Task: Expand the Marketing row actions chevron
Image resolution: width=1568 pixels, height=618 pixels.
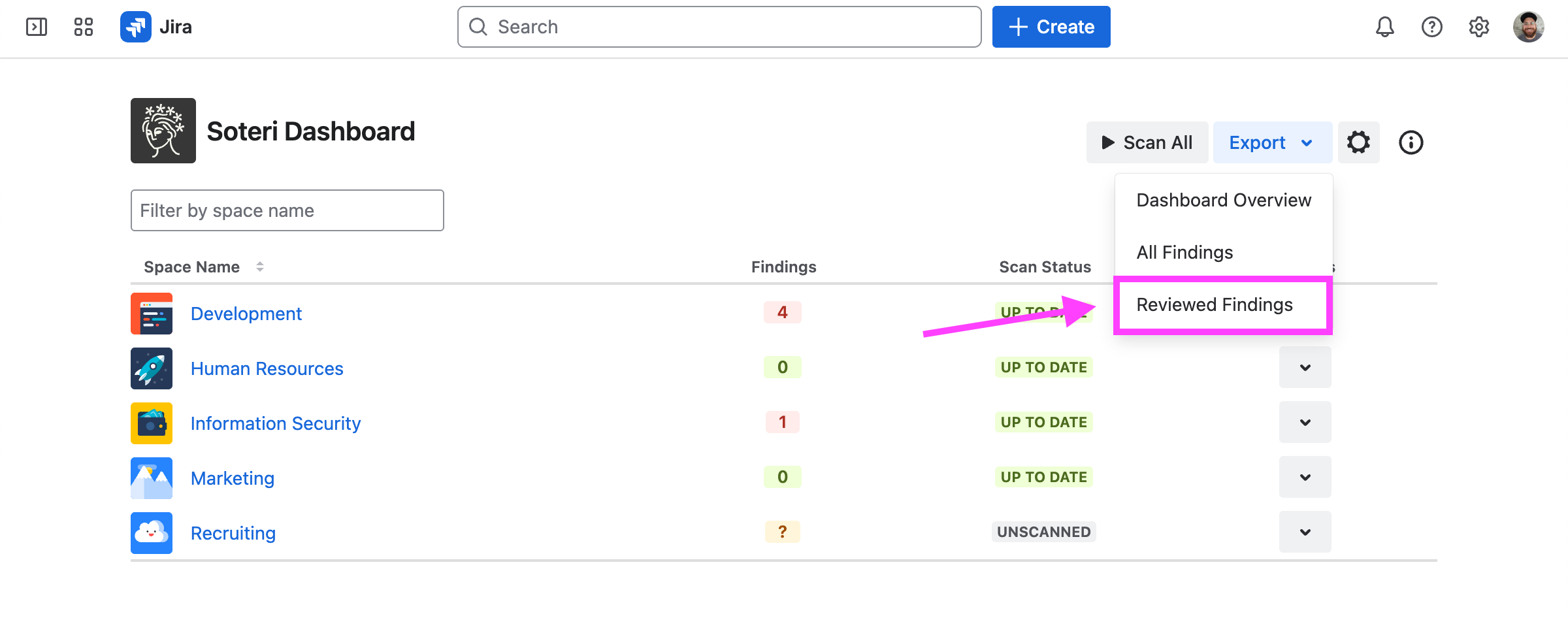Action: point(1305,477)
